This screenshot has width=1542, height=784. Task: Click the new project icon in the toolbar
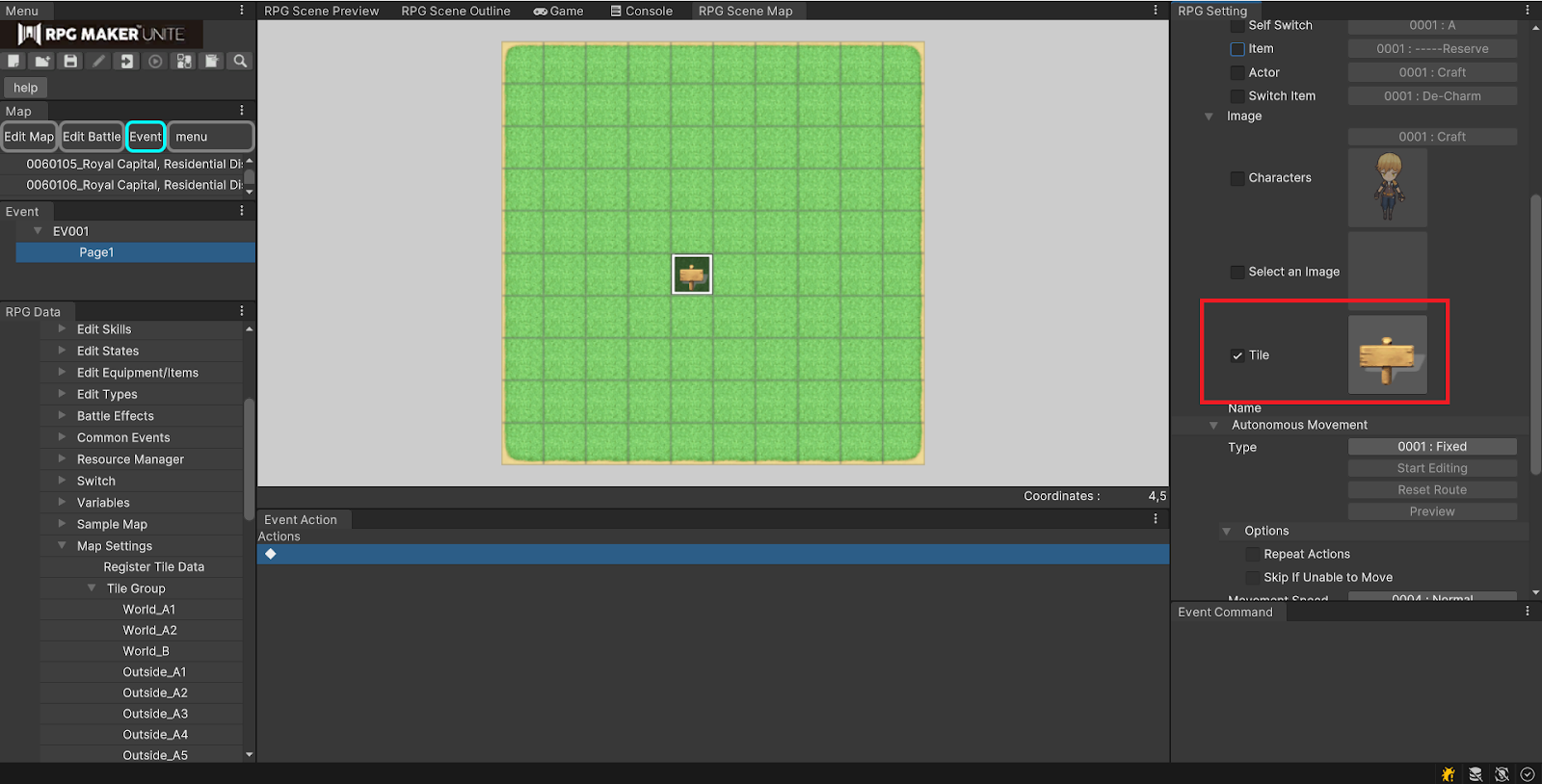[x=13, y=61]
